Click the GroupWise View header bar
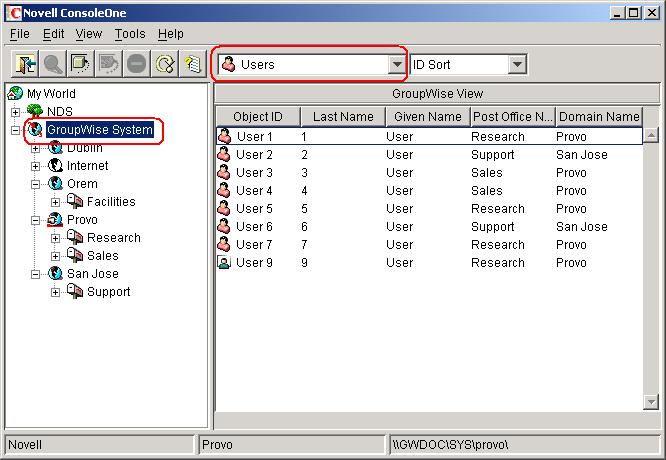The height and width of the screenshot is (460, 666). (437, 93)
